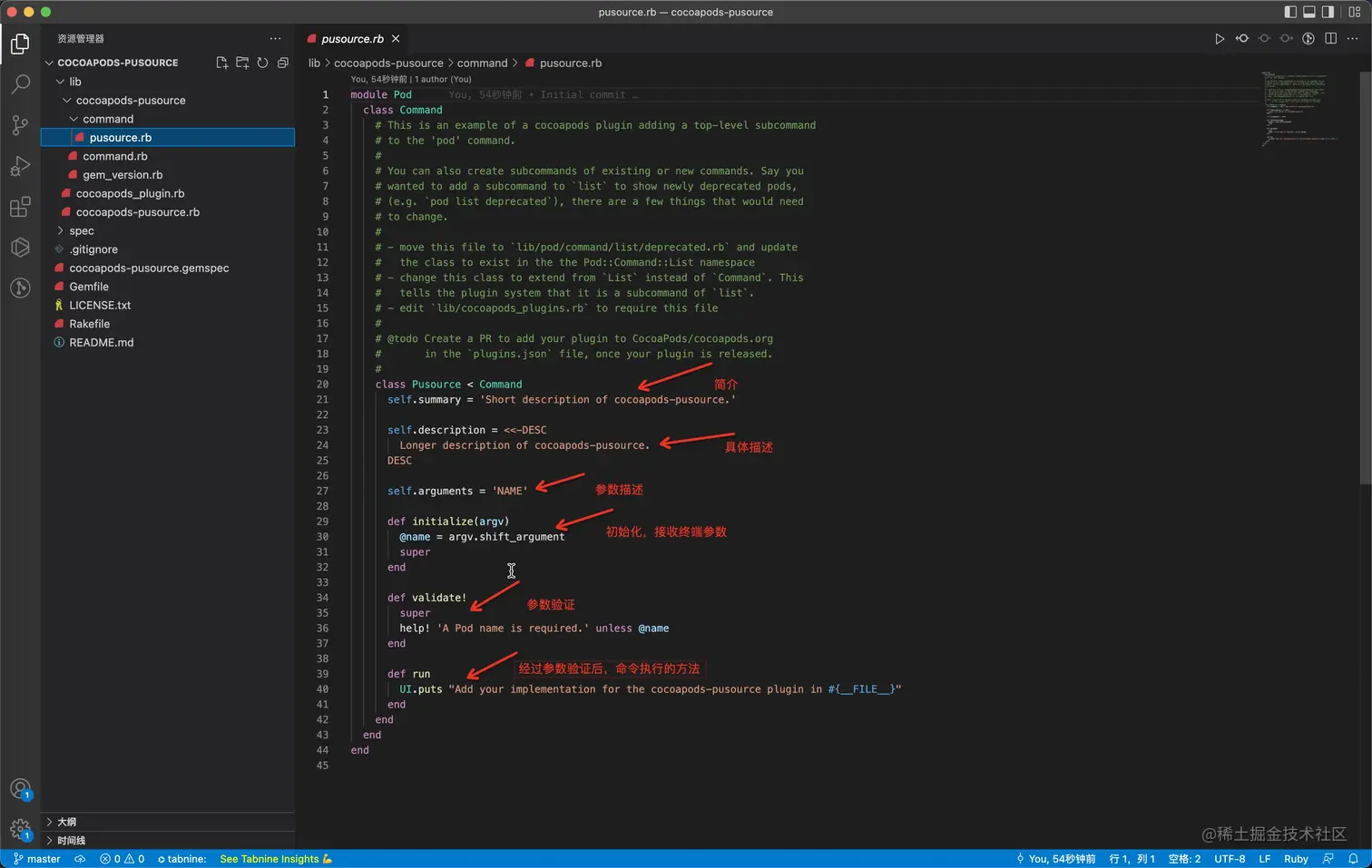Open the Extensions view
The width and height of the screenshot is (1372, 868).
(x=20, y=207)
